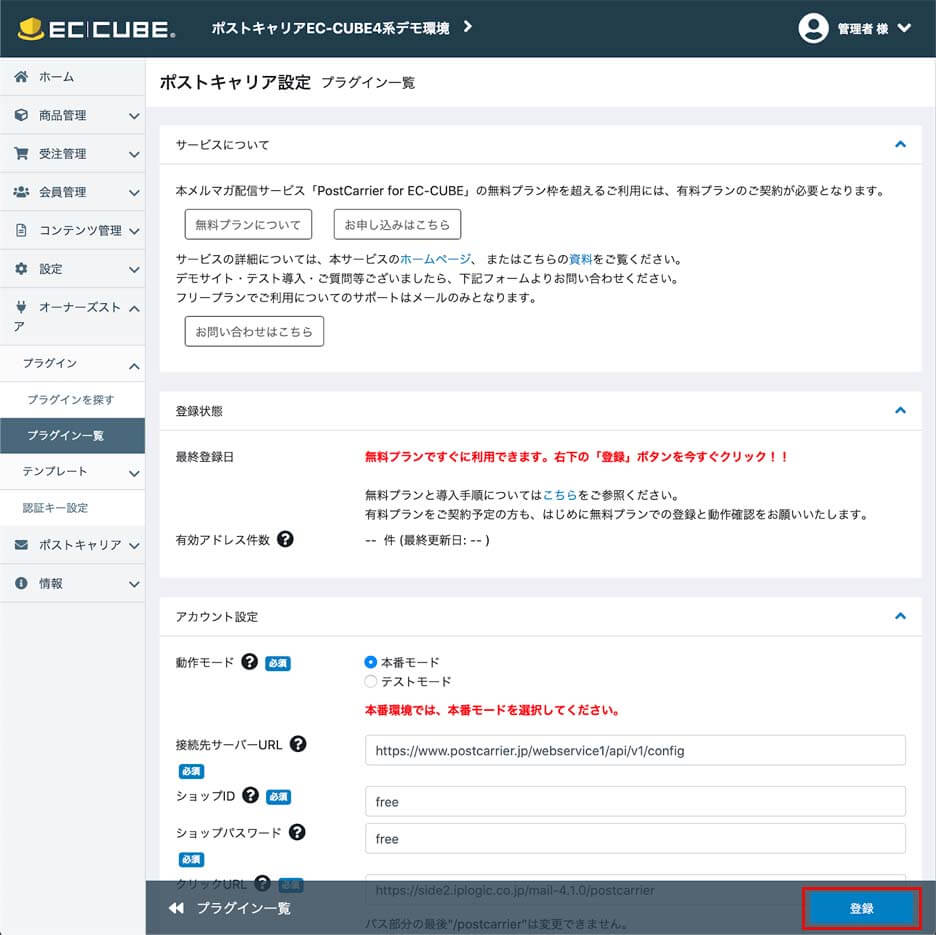
Task: Open the 資料 link
Action: (x=580, y=259)
